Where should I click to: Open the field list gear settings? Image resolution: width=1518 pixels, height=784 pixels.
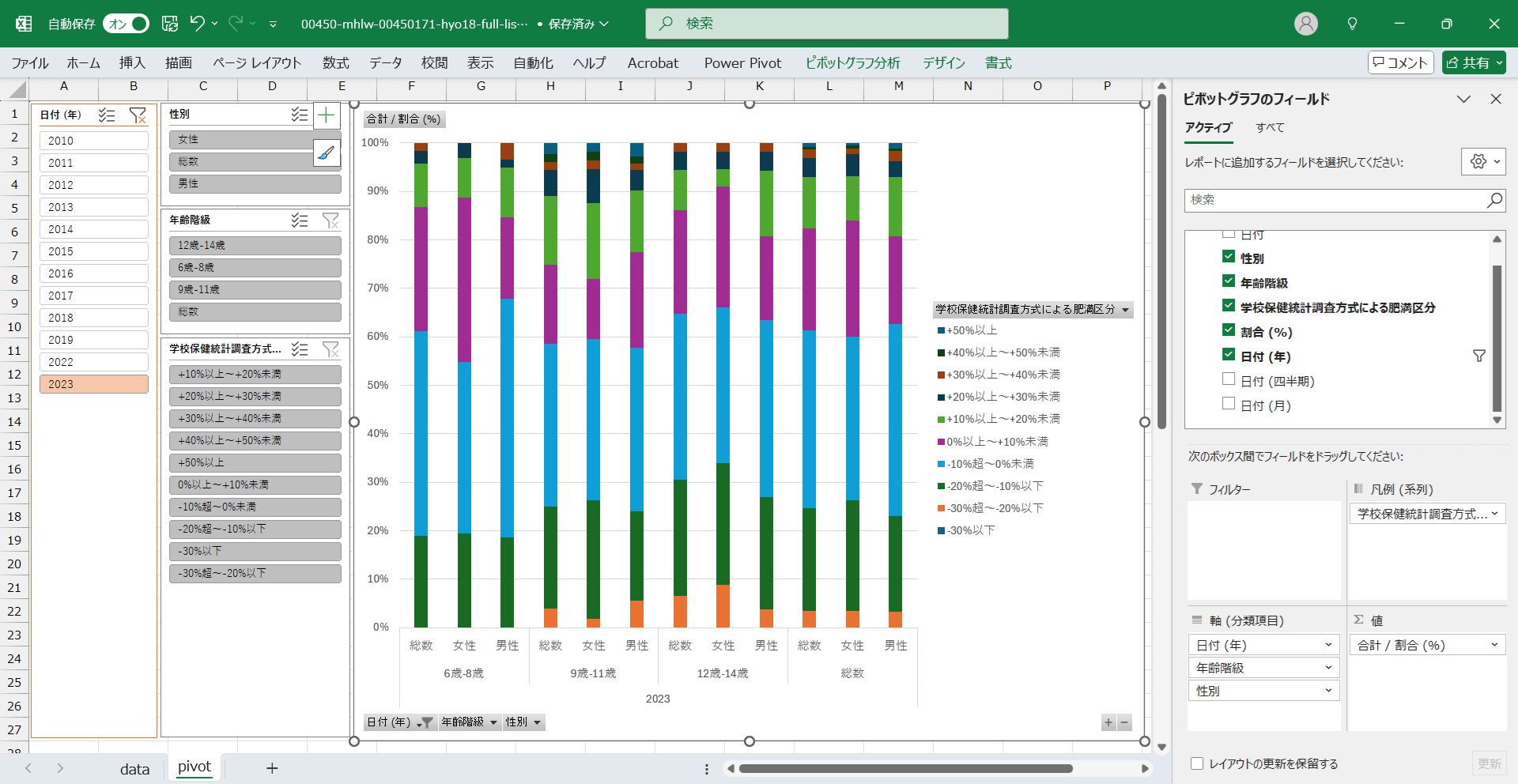[1483, 161]
